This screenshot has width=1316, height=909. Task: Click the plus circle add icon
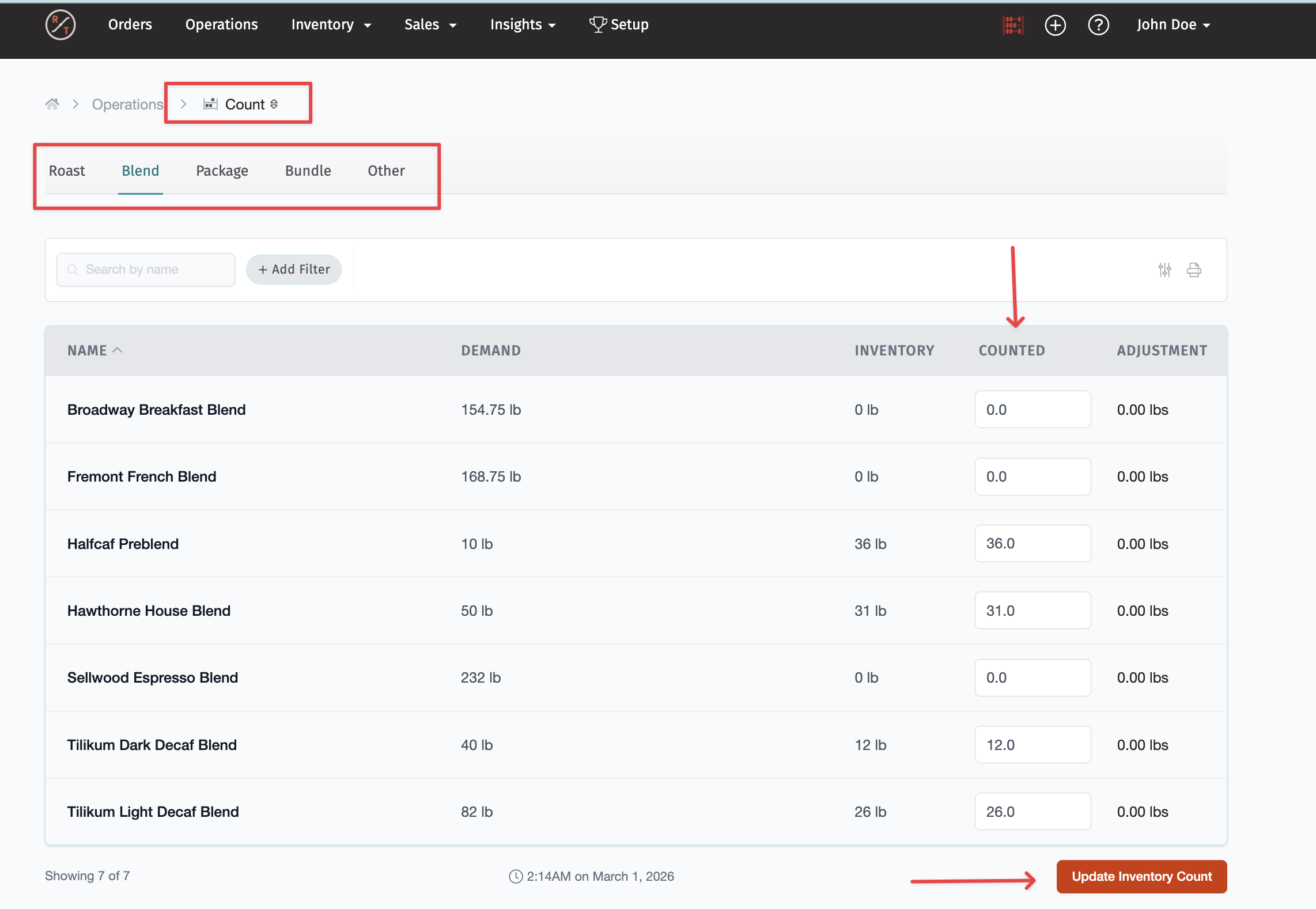coord(1055,25)
